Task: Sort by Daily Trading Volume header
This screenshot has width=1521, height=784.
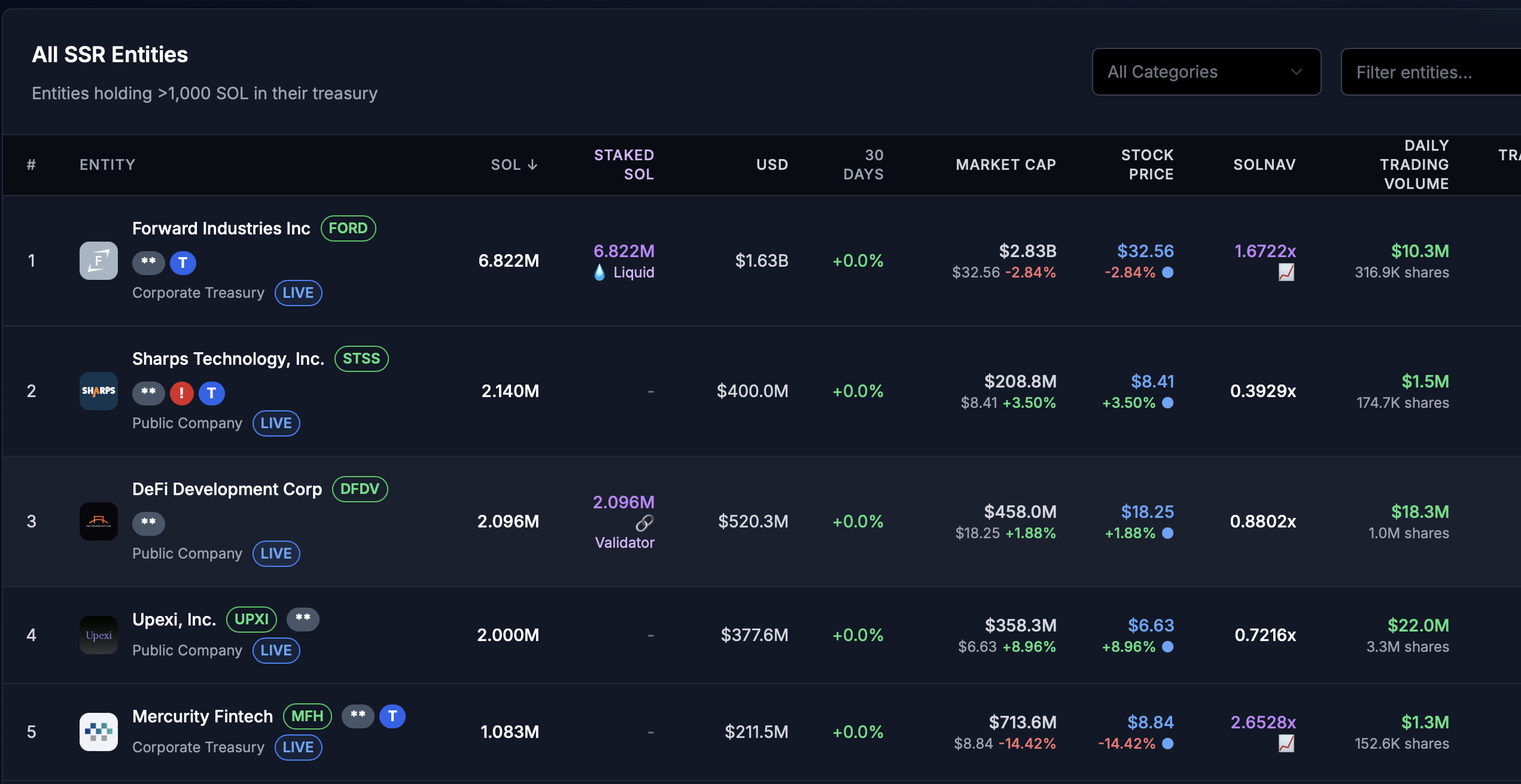Action: click(1414, 164)
